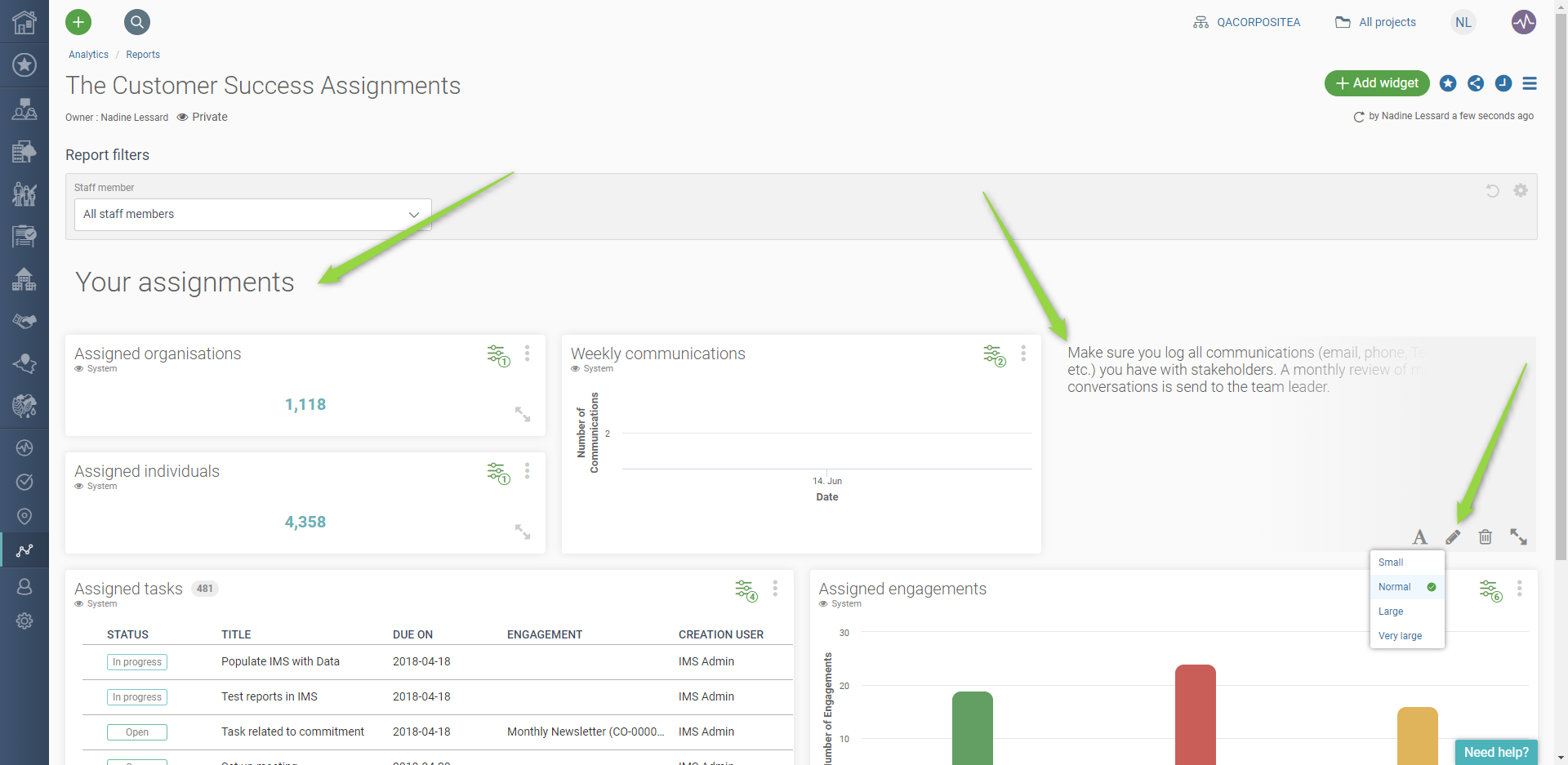
Task: Go to Analytics breadcrumb
Action: [88, 55]
